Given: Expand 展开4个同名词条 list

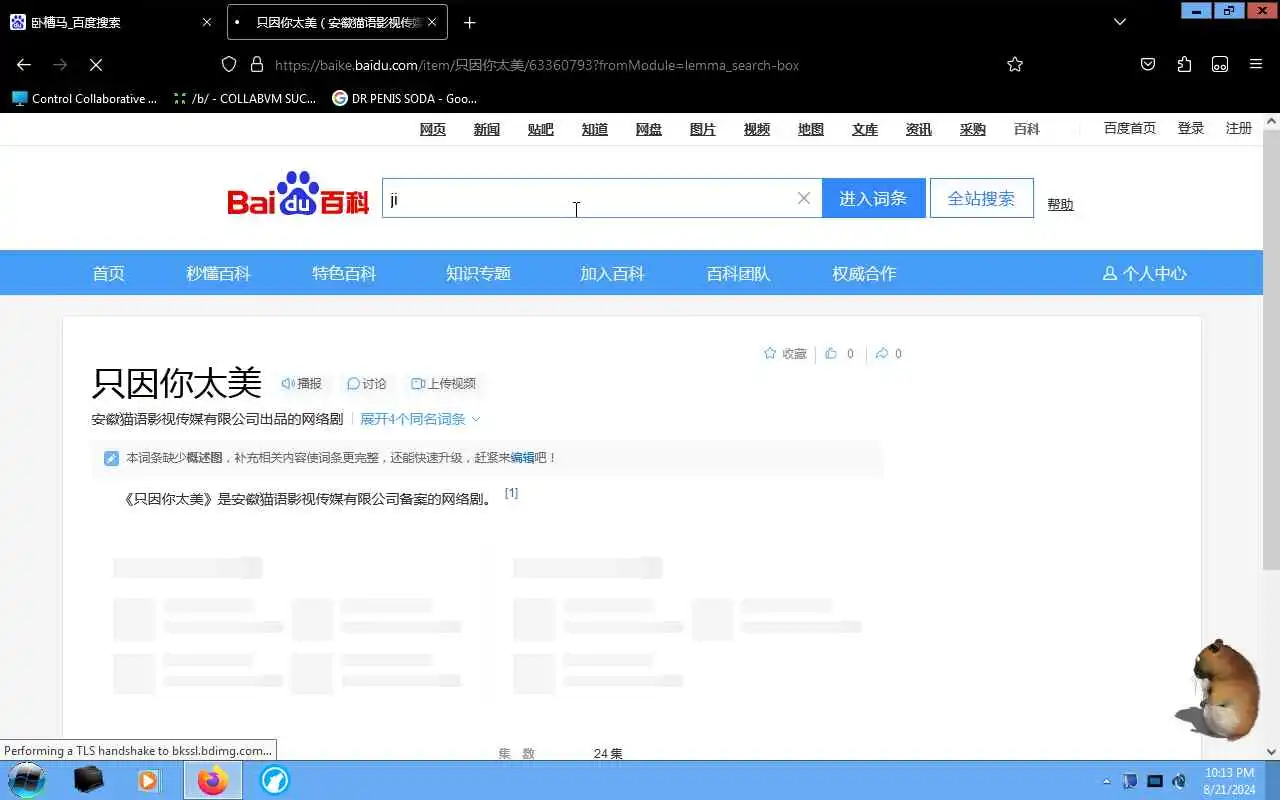Looking at the screenshot, I should (x=420, y=419).
